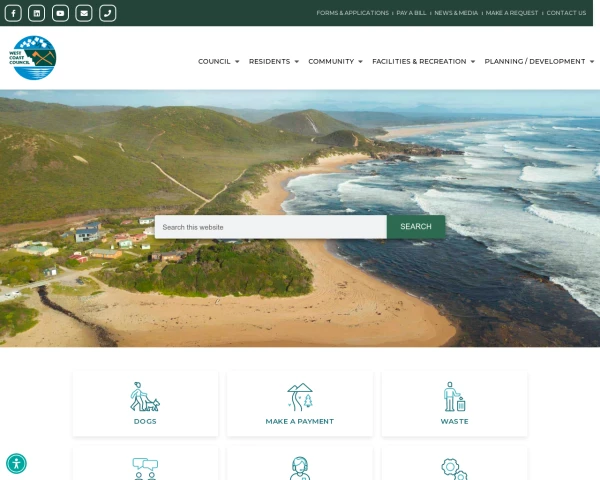Focus the Search this website field

271,227
